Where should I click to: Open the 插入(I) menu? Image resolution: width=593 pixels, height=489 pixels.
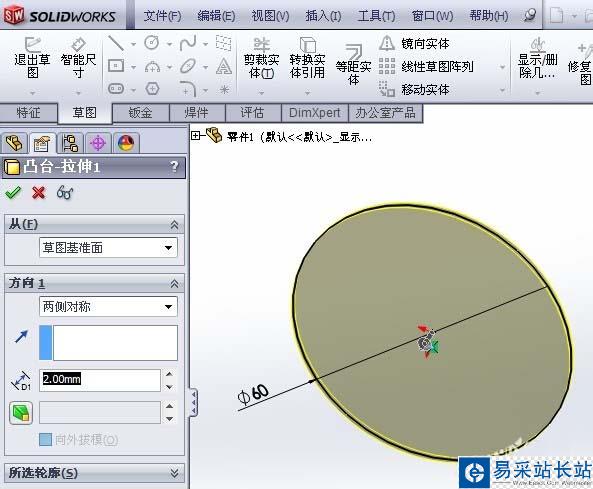[x=323, y=16]
